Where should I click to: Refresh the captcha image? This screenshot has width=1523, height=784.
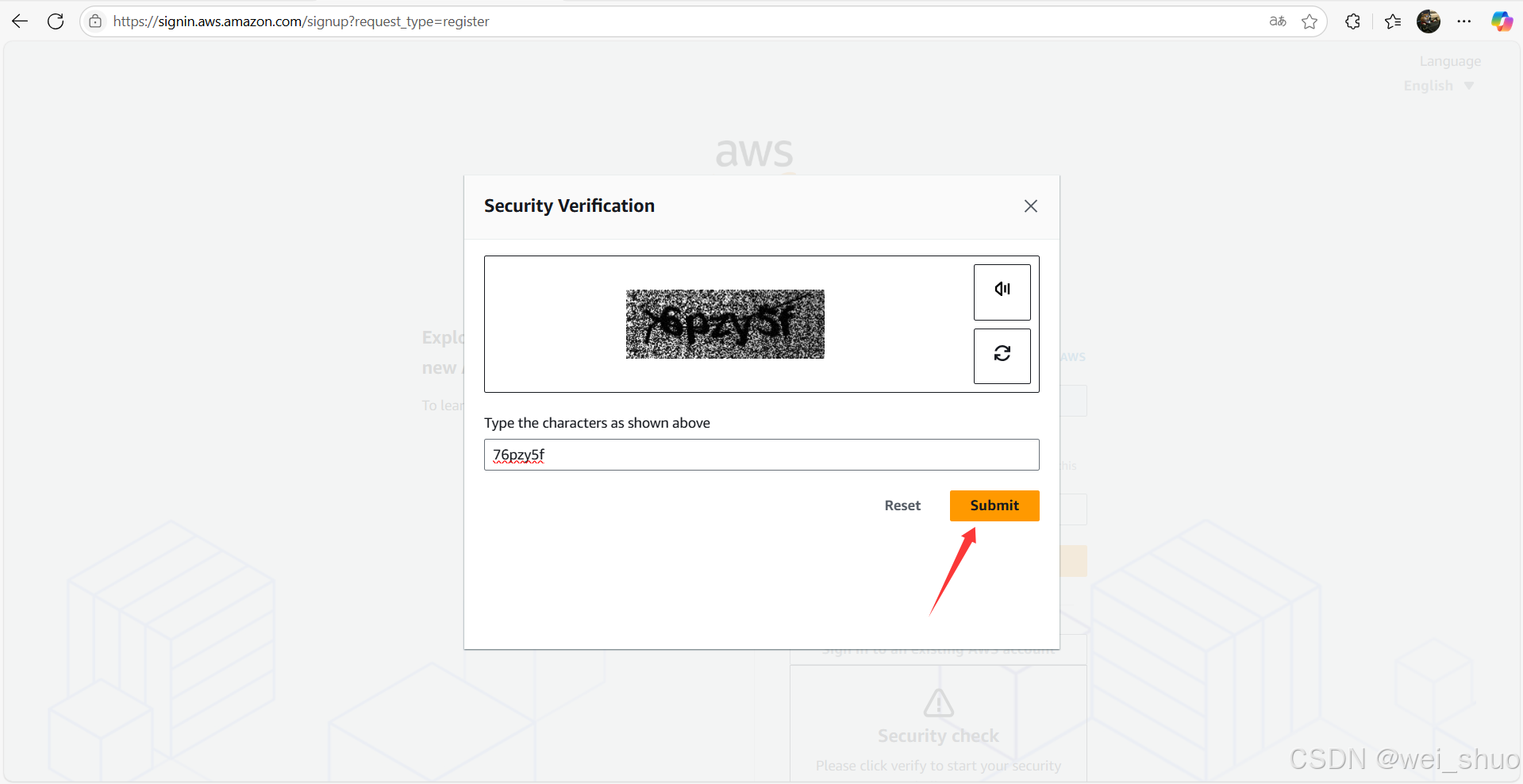(x=1002, y=355)
